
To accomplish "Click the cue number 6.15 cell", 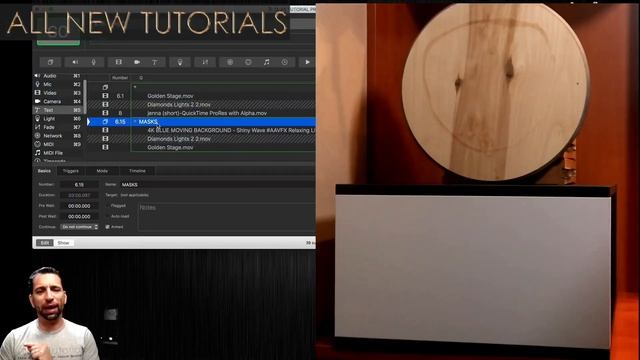I will (120, 122).
